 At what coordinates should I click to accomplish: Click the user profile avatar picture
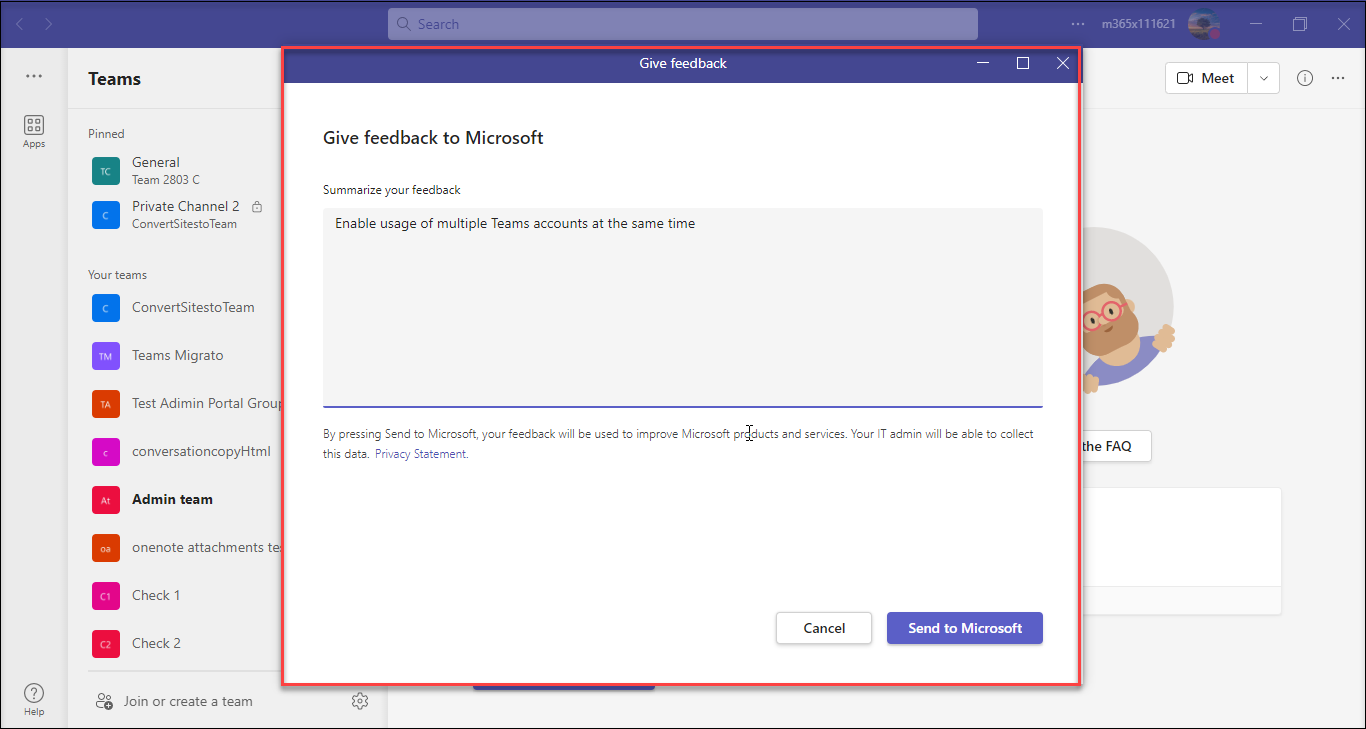point(1203,24)
